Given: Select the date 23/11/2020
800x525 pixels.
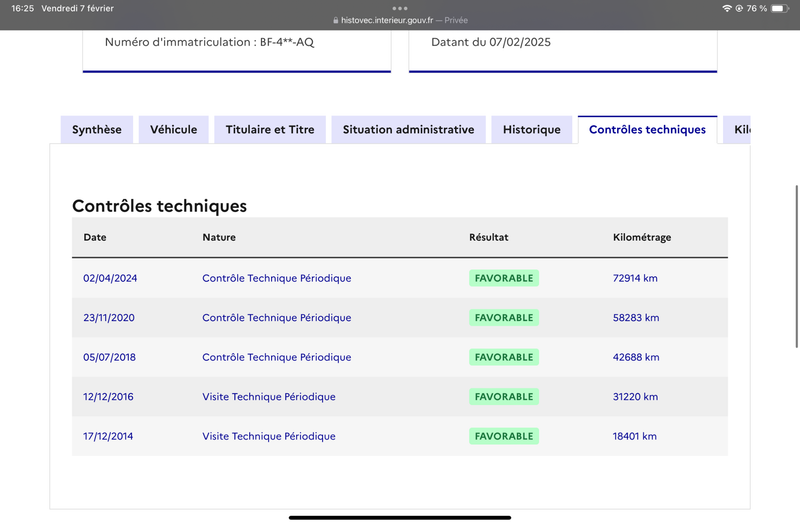Looking at the screenshot, I should click(x=109, y=317).
